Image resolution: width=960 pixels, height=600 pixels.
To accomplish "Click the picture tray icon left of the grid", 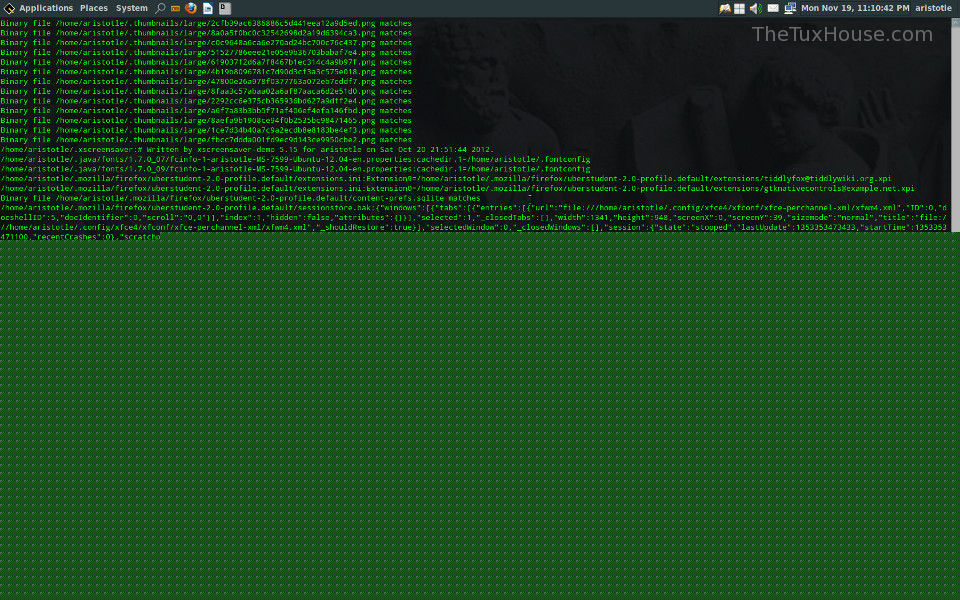I will pos(725,8).
